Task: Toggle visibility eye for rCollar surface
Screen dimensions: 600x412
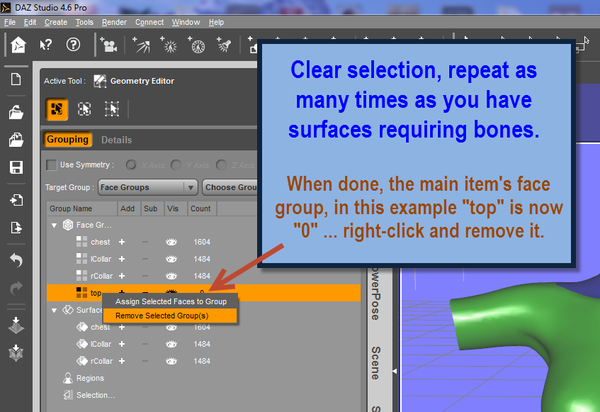Action: 171,361
